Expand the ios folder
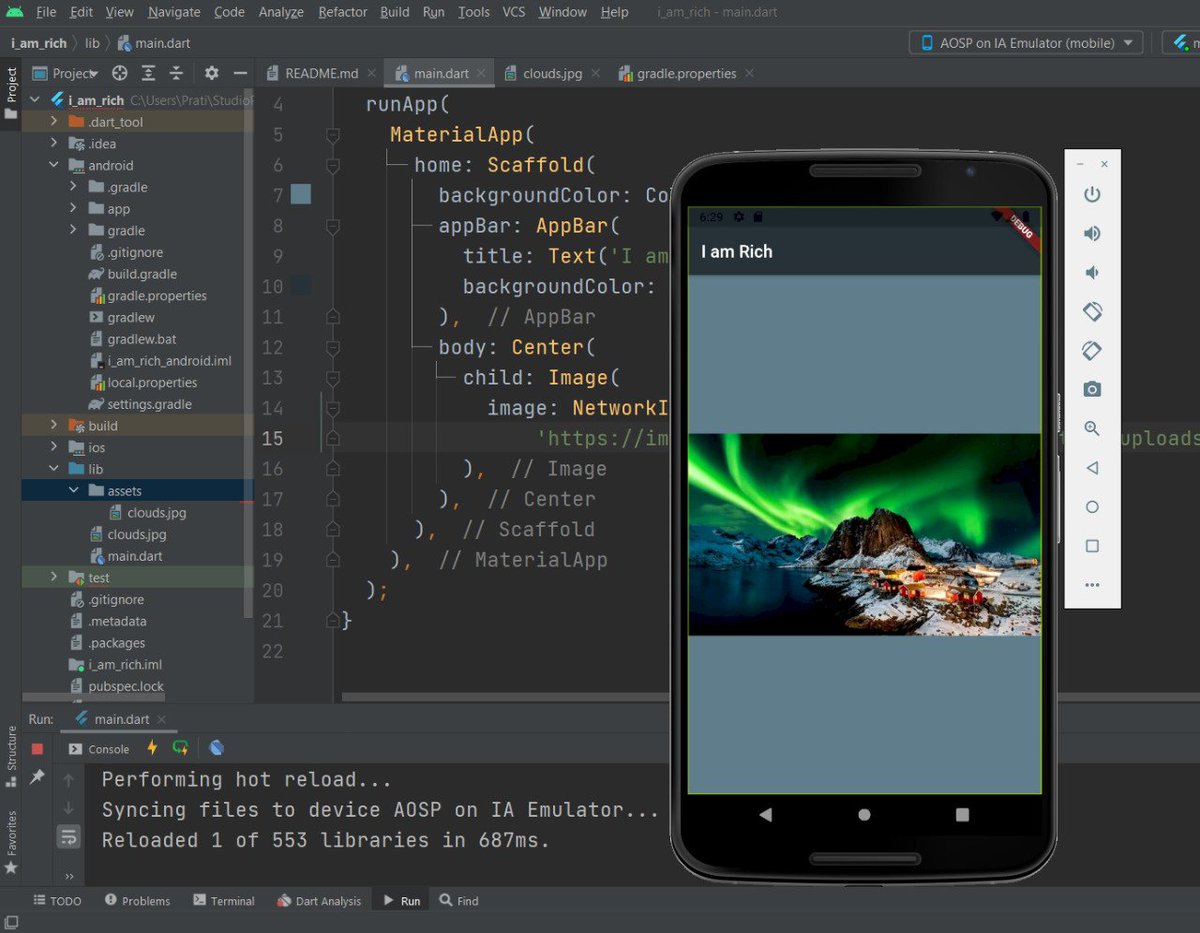The width and height of the screenshot is (1200, 933). point(55,448)
